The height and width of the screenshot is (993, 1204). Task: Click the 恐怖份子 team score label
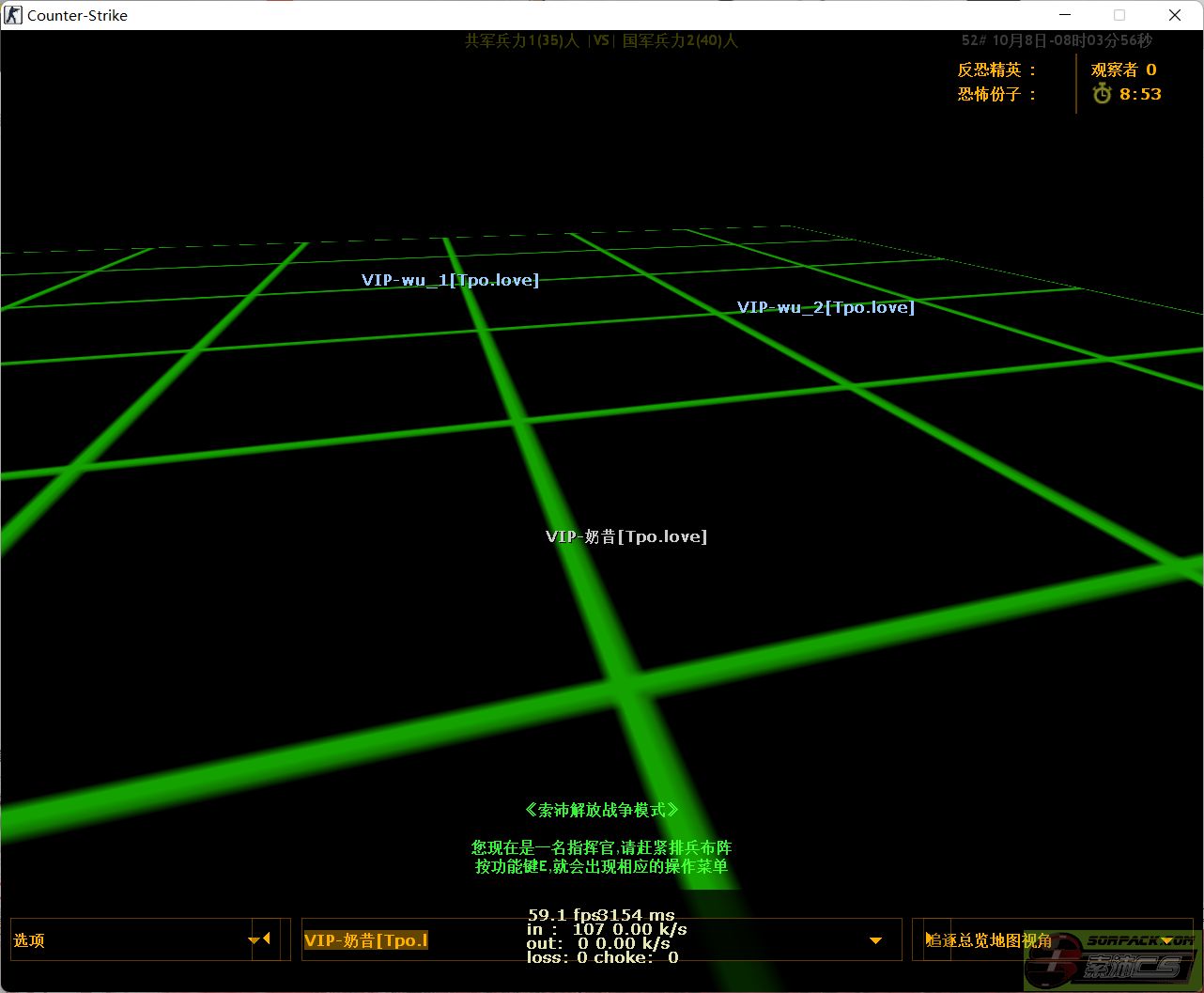coord(997,94)
